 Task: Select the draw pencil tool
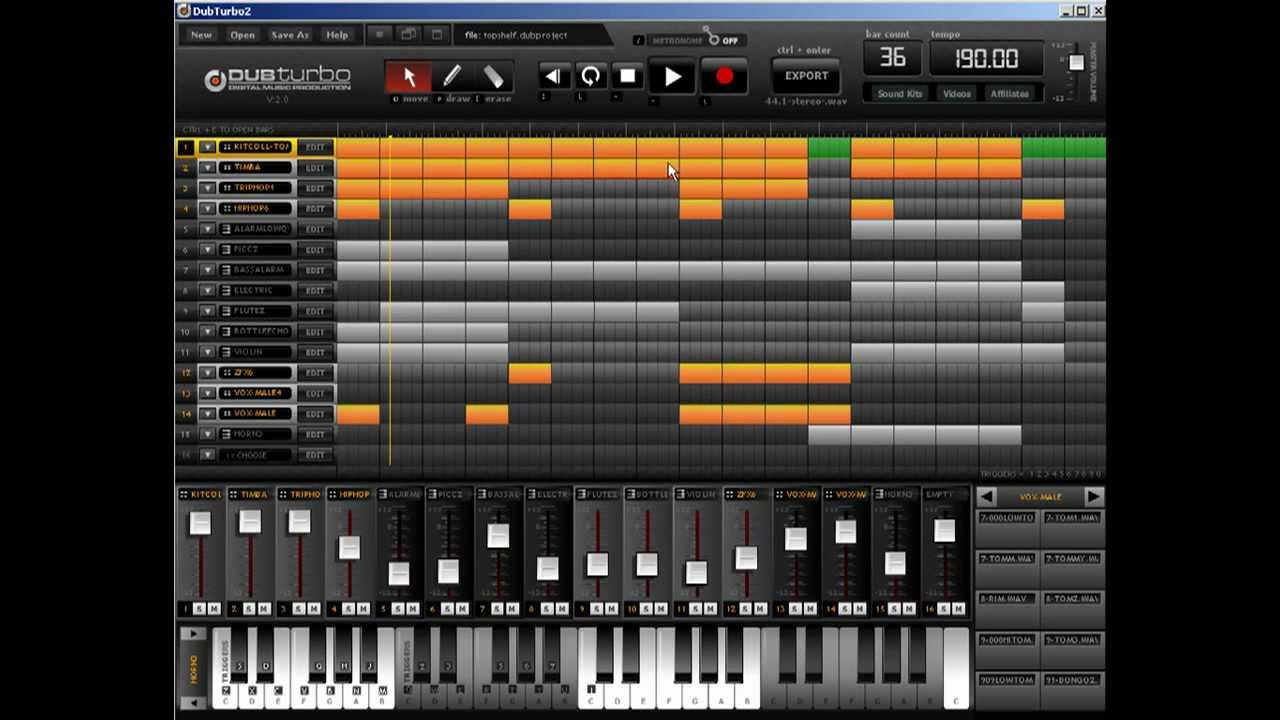[x=451, y=77]
